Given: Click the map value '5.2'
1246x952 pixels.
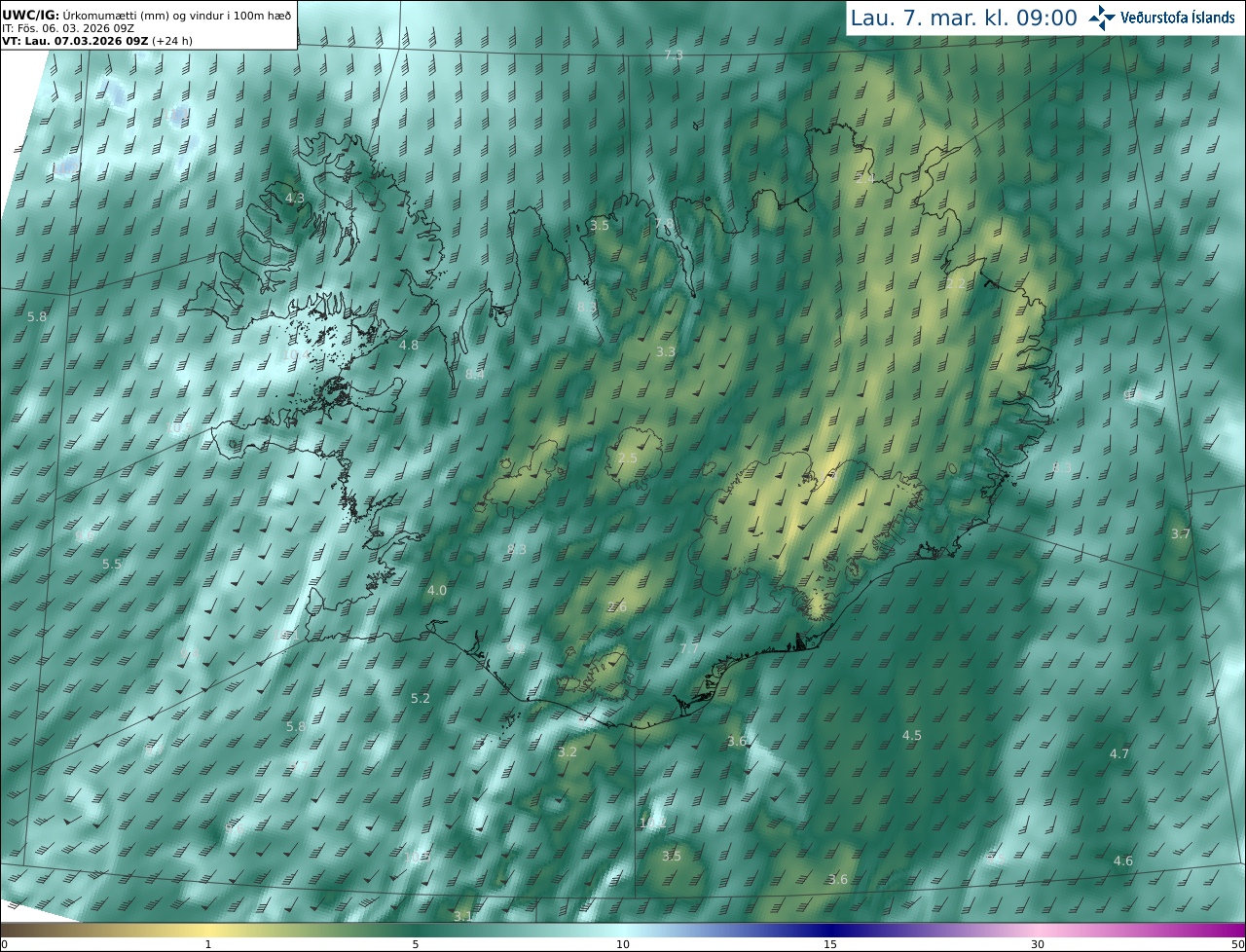Looking at the screenshot, I should (421, 698).
